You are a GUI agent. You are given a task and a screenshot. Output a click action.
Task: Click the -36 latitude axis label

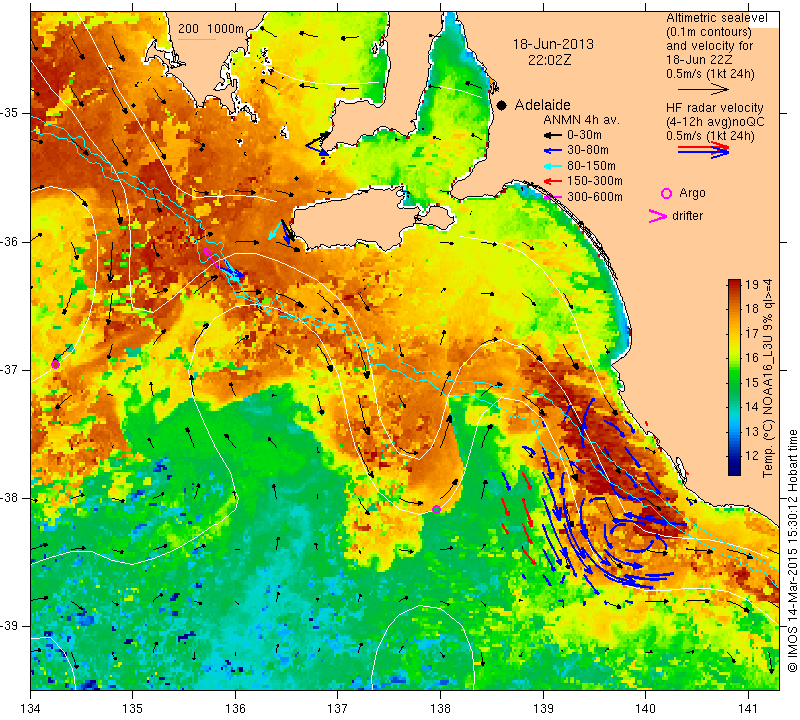click(x=10, y=241)
